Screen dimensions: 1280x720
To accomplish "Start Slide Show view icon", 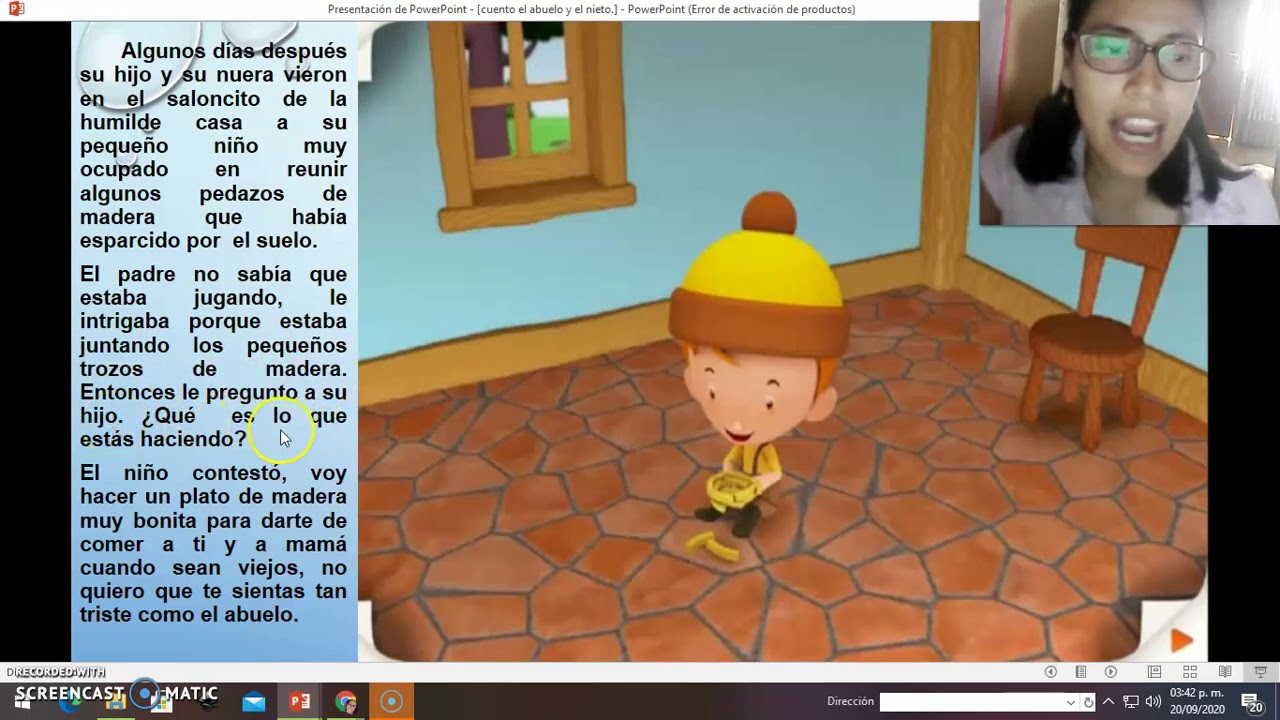I will coord(1261,672).
